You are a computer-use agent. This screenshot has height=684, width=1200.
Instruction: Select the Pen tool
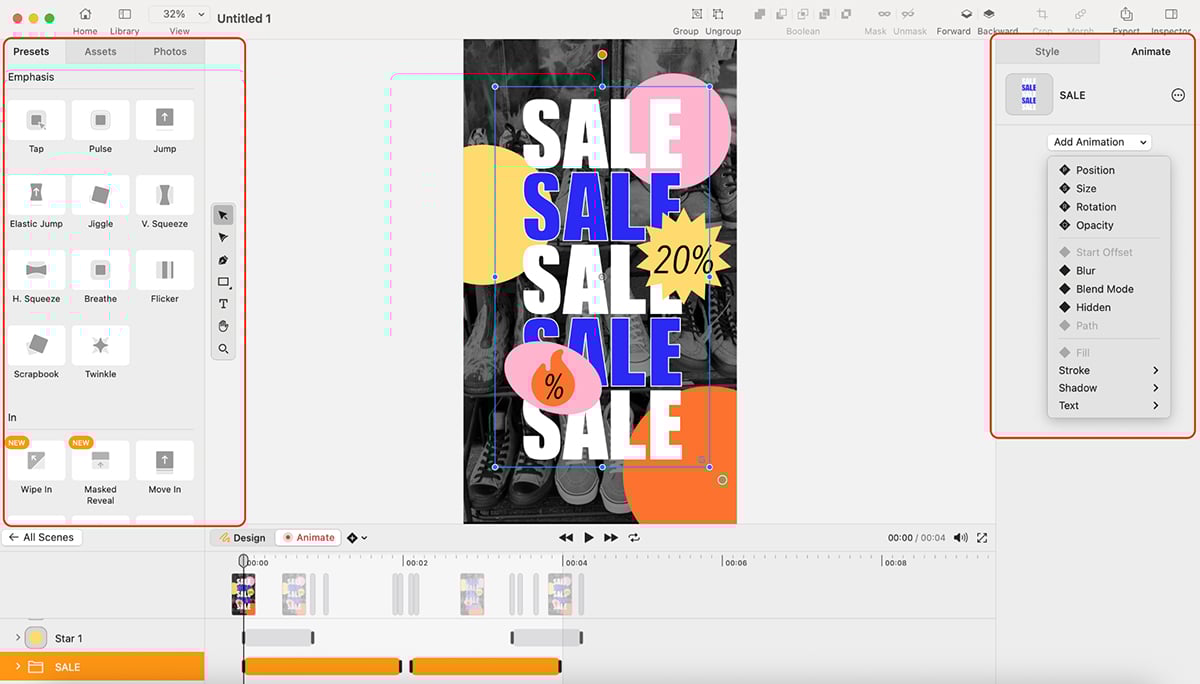223,259
